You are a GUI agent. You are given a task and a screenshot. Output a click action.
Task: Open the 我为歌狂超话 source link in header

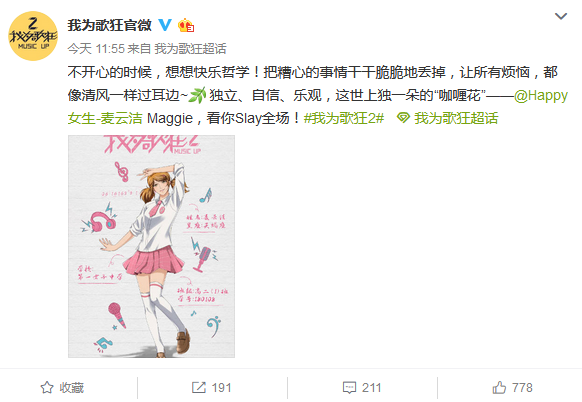click(x=190, y=49)
